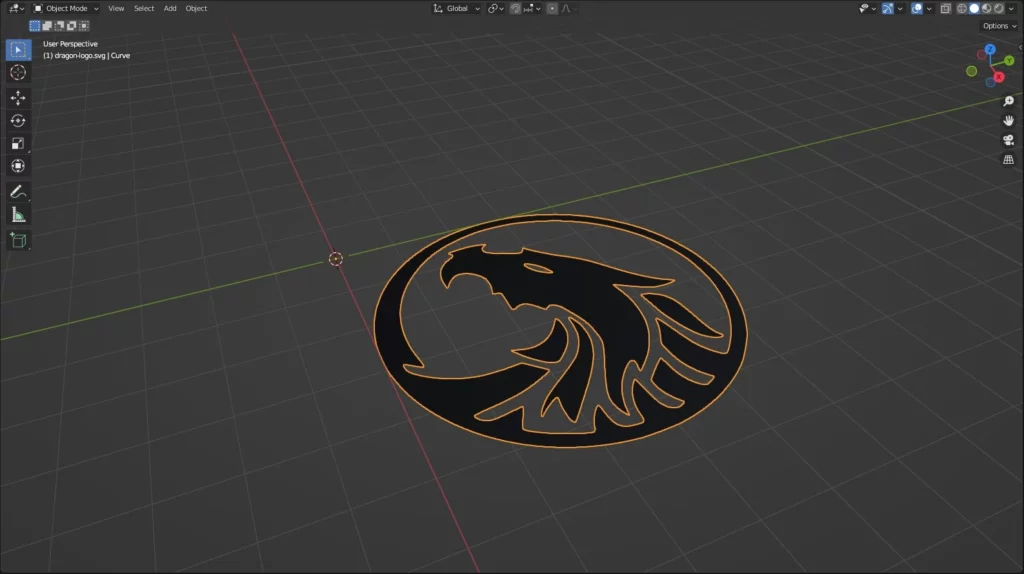Open the View menu
Screen dimensions: 1024x574
116,8
